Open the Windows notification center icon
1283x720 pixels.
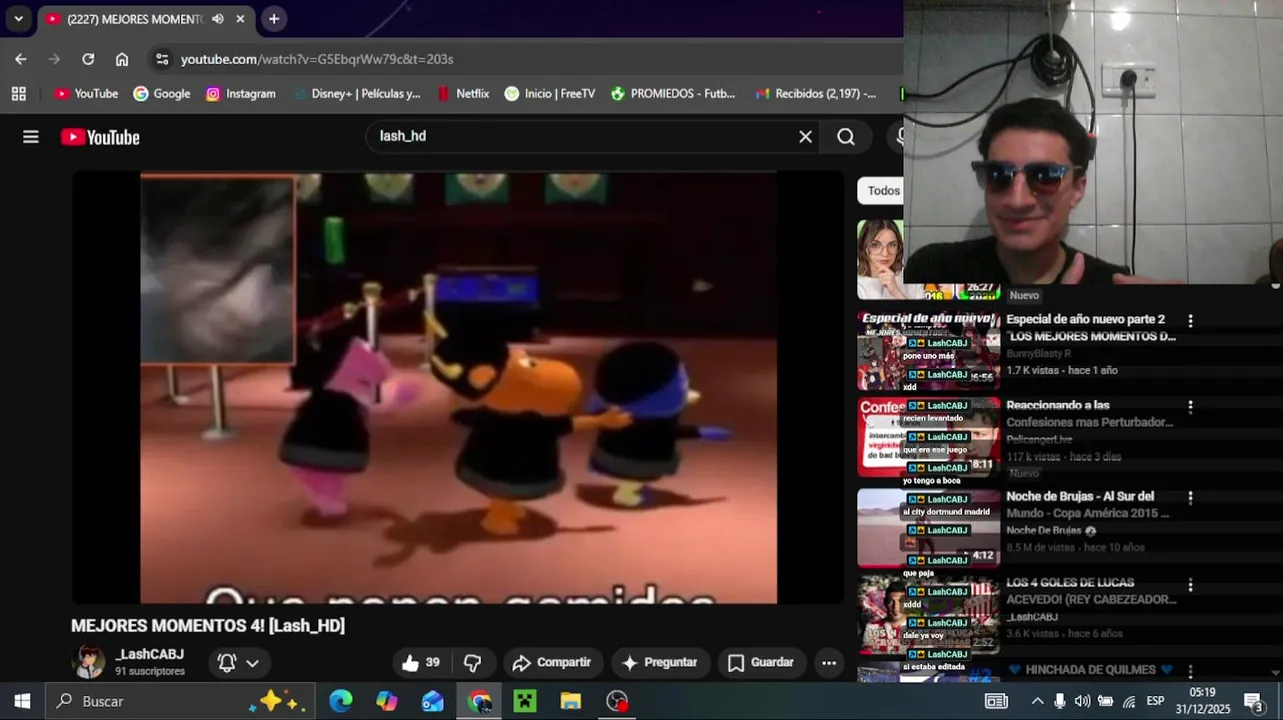click(1254, 701)
